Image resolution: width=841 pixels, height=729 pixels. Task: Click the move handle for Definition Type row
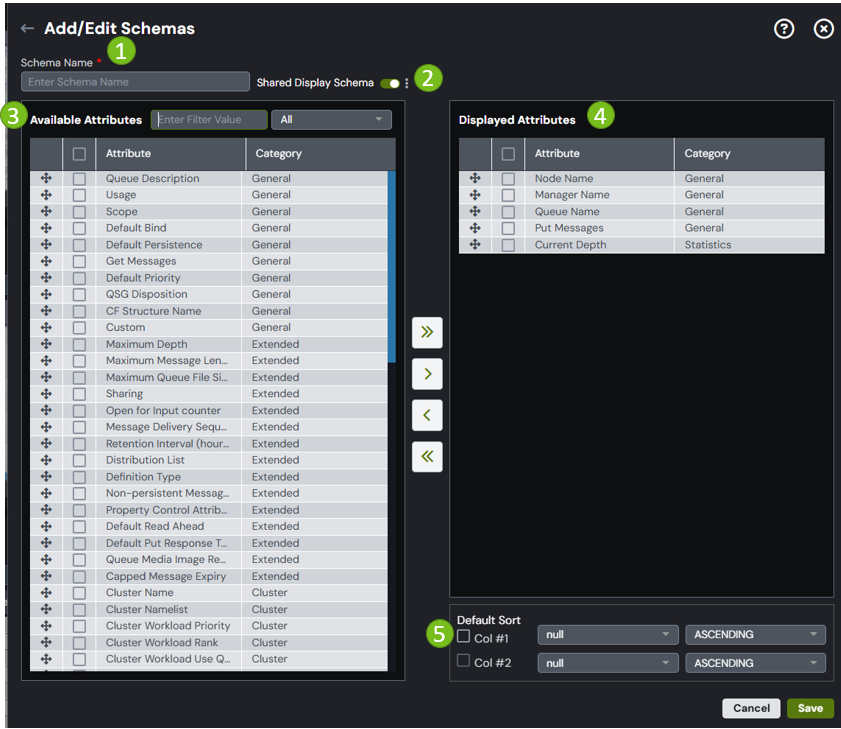point(46,477)
